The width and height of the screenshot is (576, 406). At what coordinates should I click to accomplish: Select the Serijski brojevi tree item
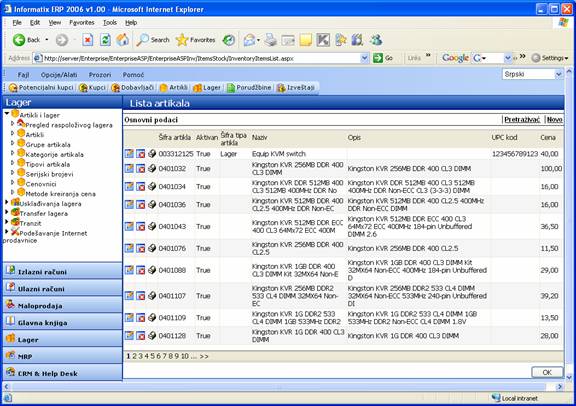point(49,174)
